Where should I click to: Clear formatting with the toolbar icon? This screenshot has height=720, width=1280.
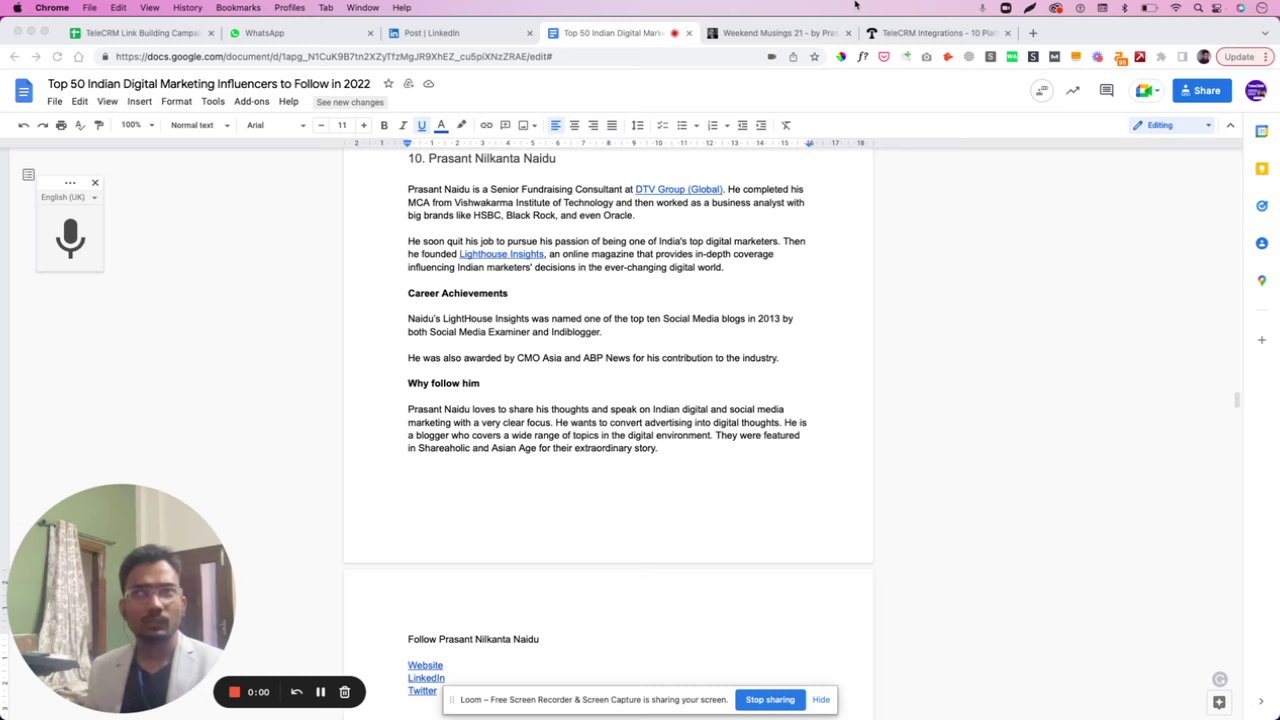point(786,125)
